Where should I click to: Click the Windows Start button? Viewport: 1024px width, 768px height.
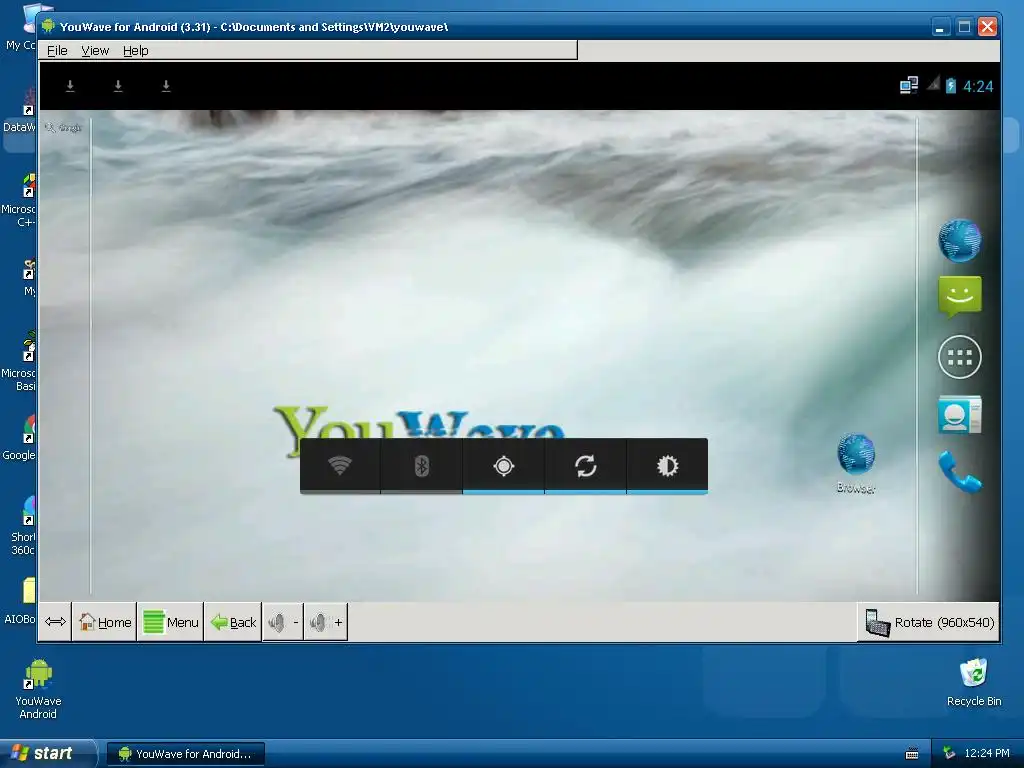[x=48, y=753]
